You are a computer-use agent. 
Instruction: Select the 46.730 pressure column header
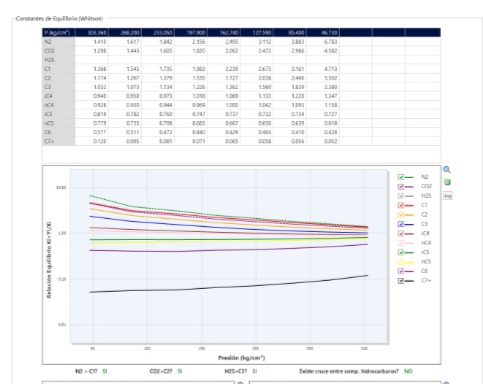click(323, 32)
